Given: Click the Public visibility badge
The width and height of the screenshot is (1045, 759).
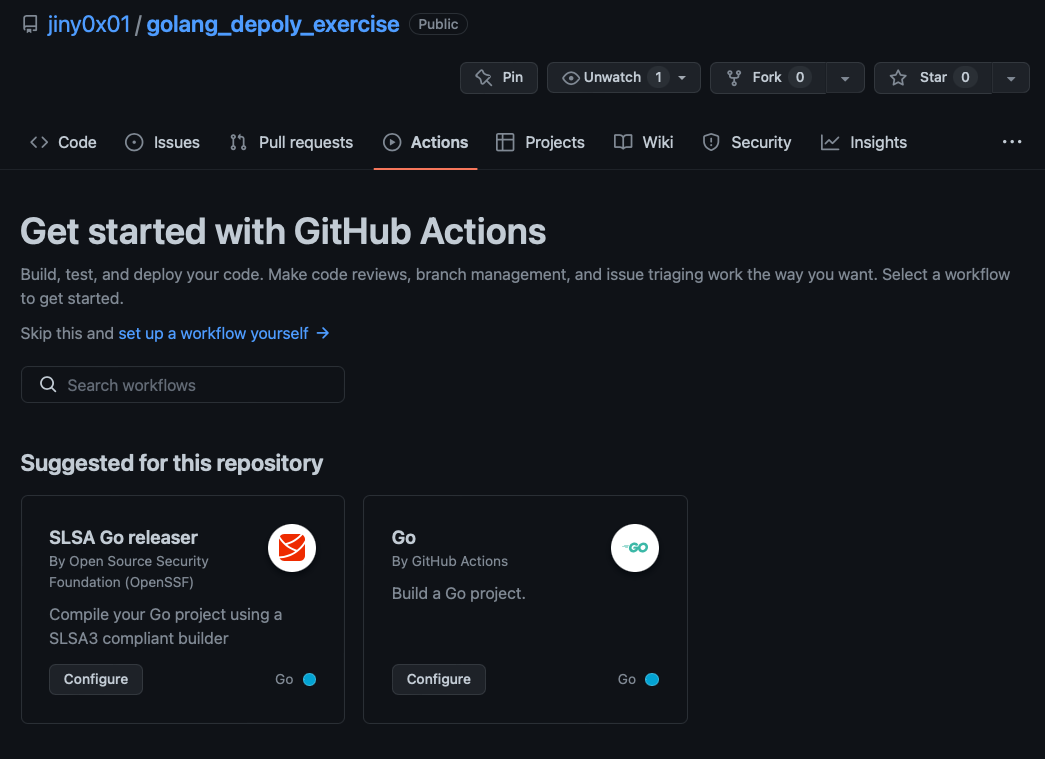Looking at the screenshot, I should [x=438, y=24].
